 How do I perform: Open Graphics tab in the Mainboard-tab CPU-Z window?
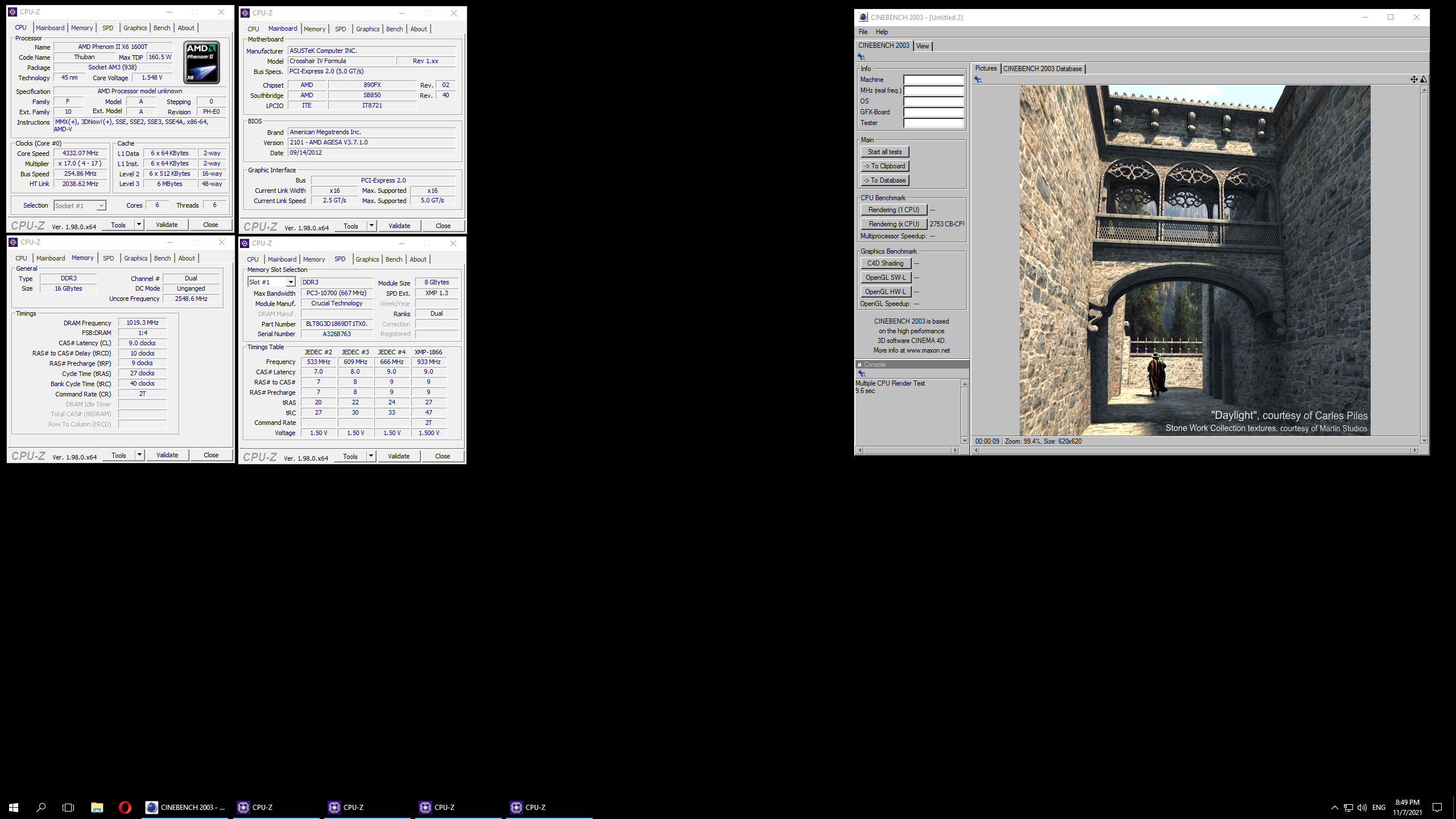[x=367, y=29]
